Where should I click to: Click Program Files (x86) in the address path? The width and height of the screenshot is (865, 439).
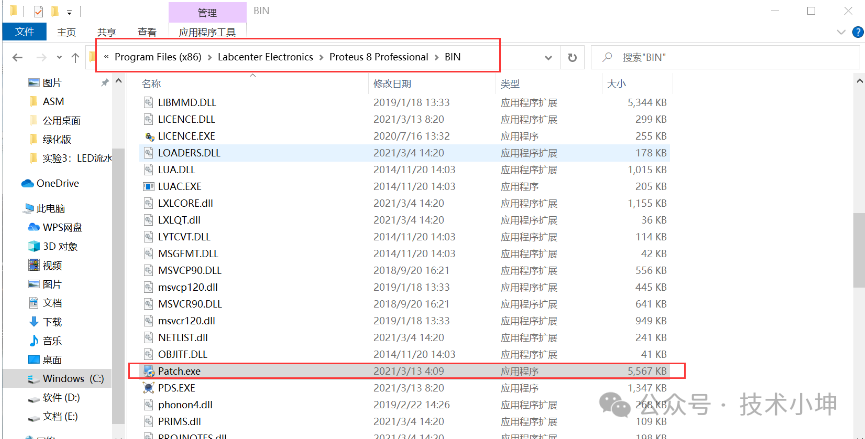coord(158,57)
